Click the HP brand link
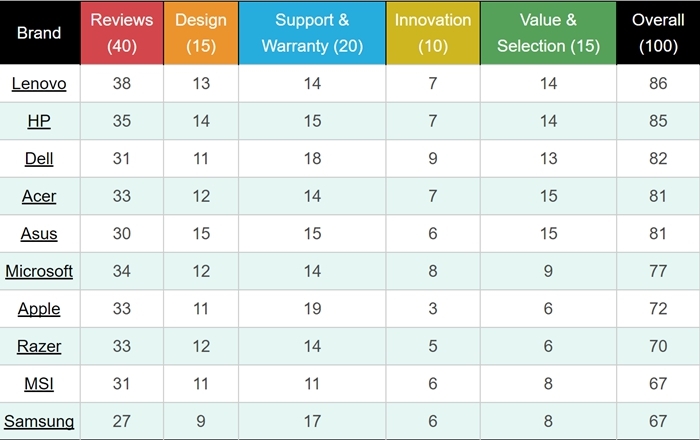 click(39, 121)
